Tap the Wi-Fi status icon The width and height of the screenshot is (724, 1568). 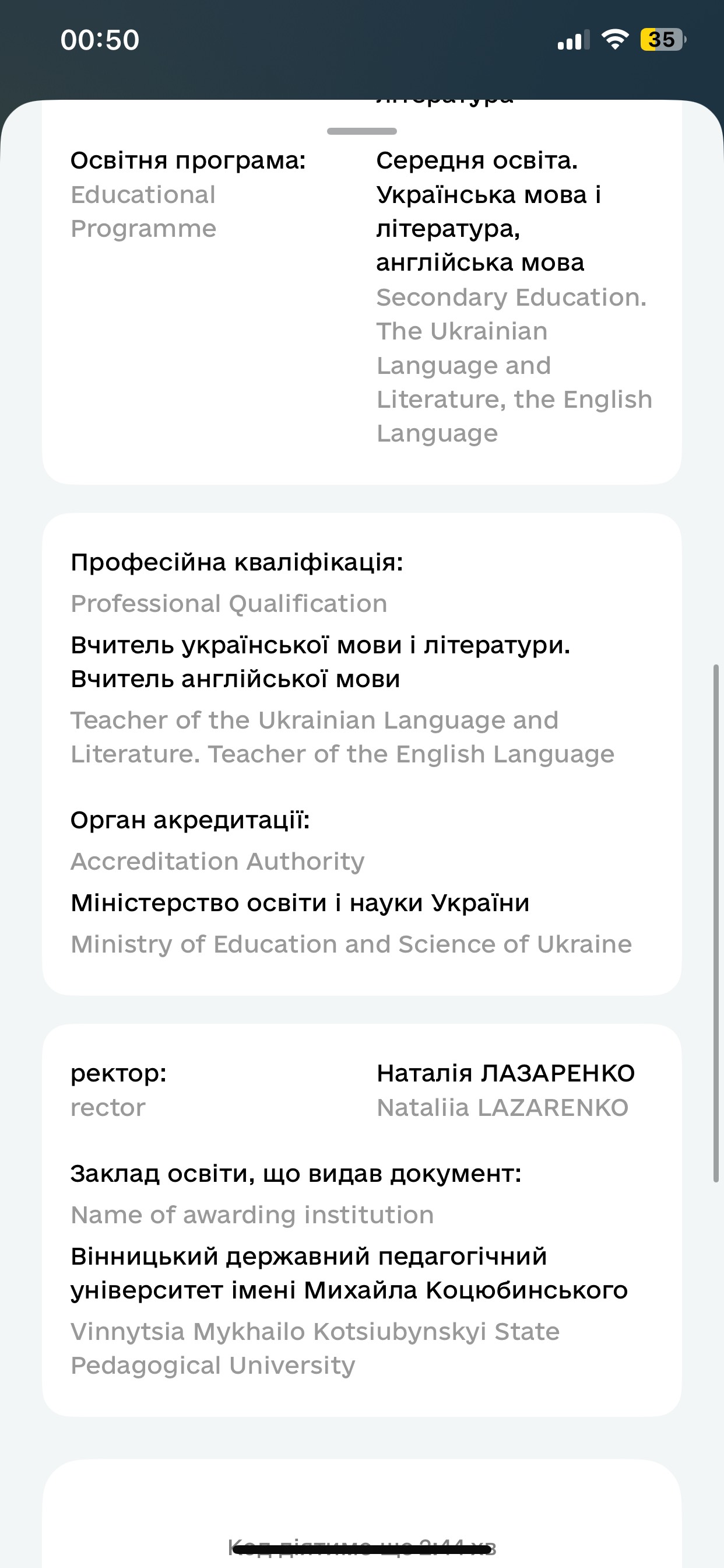614,40
